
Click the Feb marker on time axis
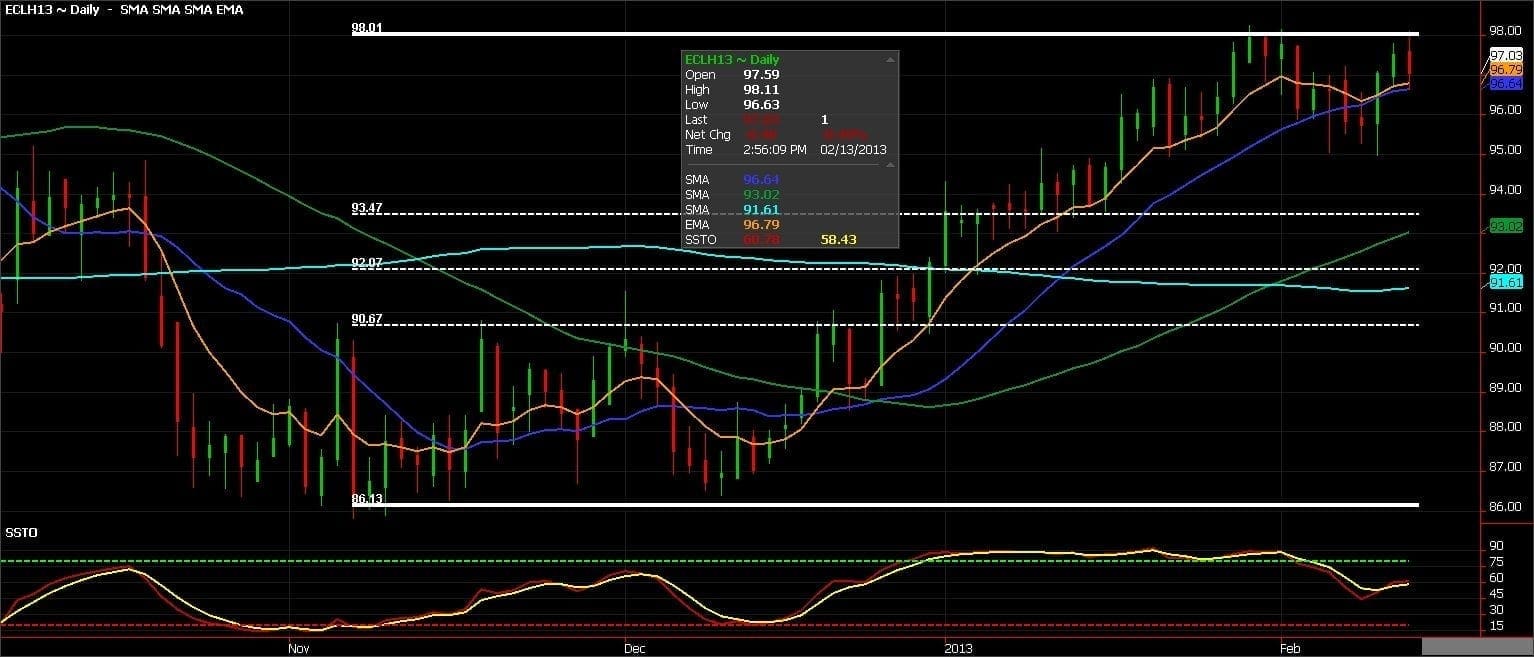point(1289,648)
